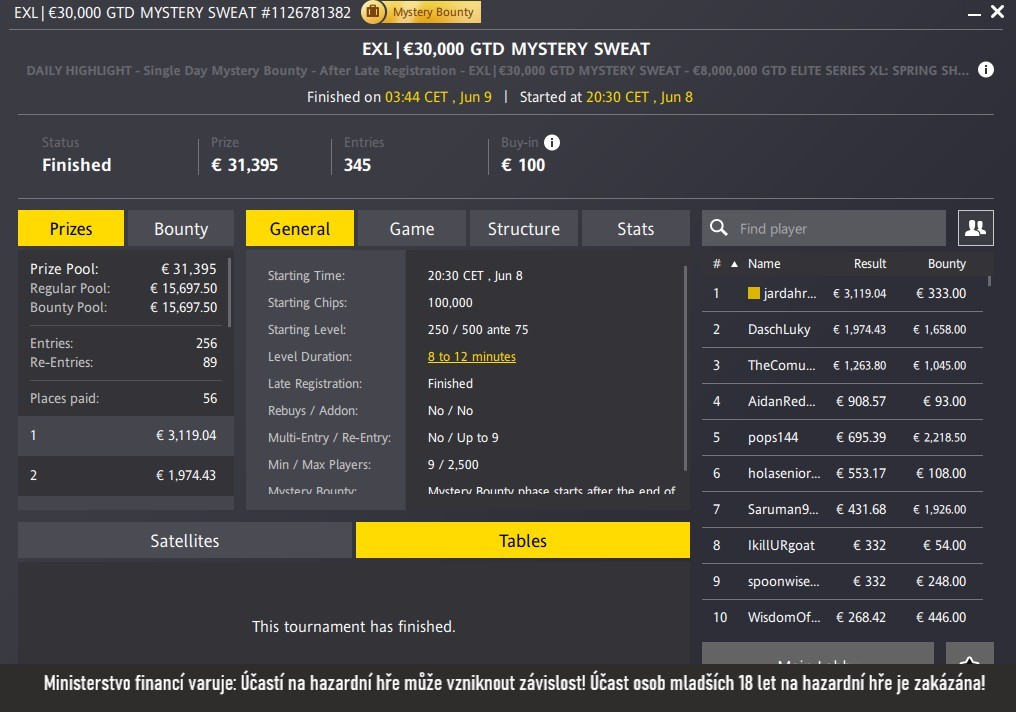Click the yellow marker beside jardahr

point(754,294)
